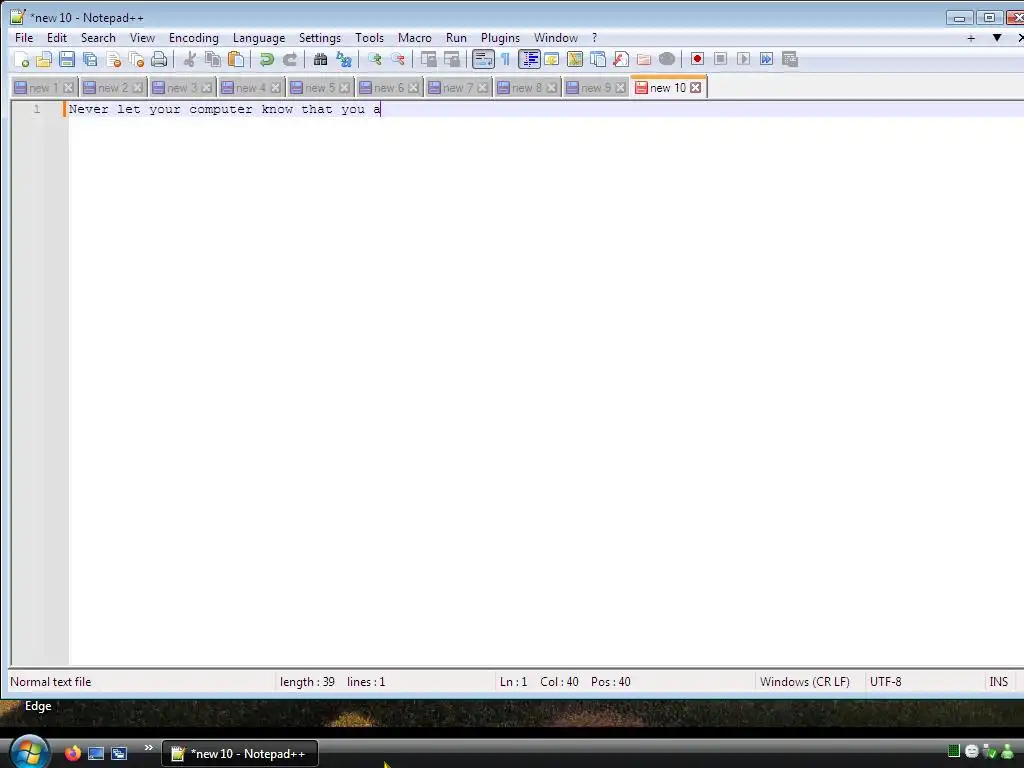The height and width of the screenshot is (768, 1024).
Task: Expand the quick launch chevron
Action: click(148, 748)
